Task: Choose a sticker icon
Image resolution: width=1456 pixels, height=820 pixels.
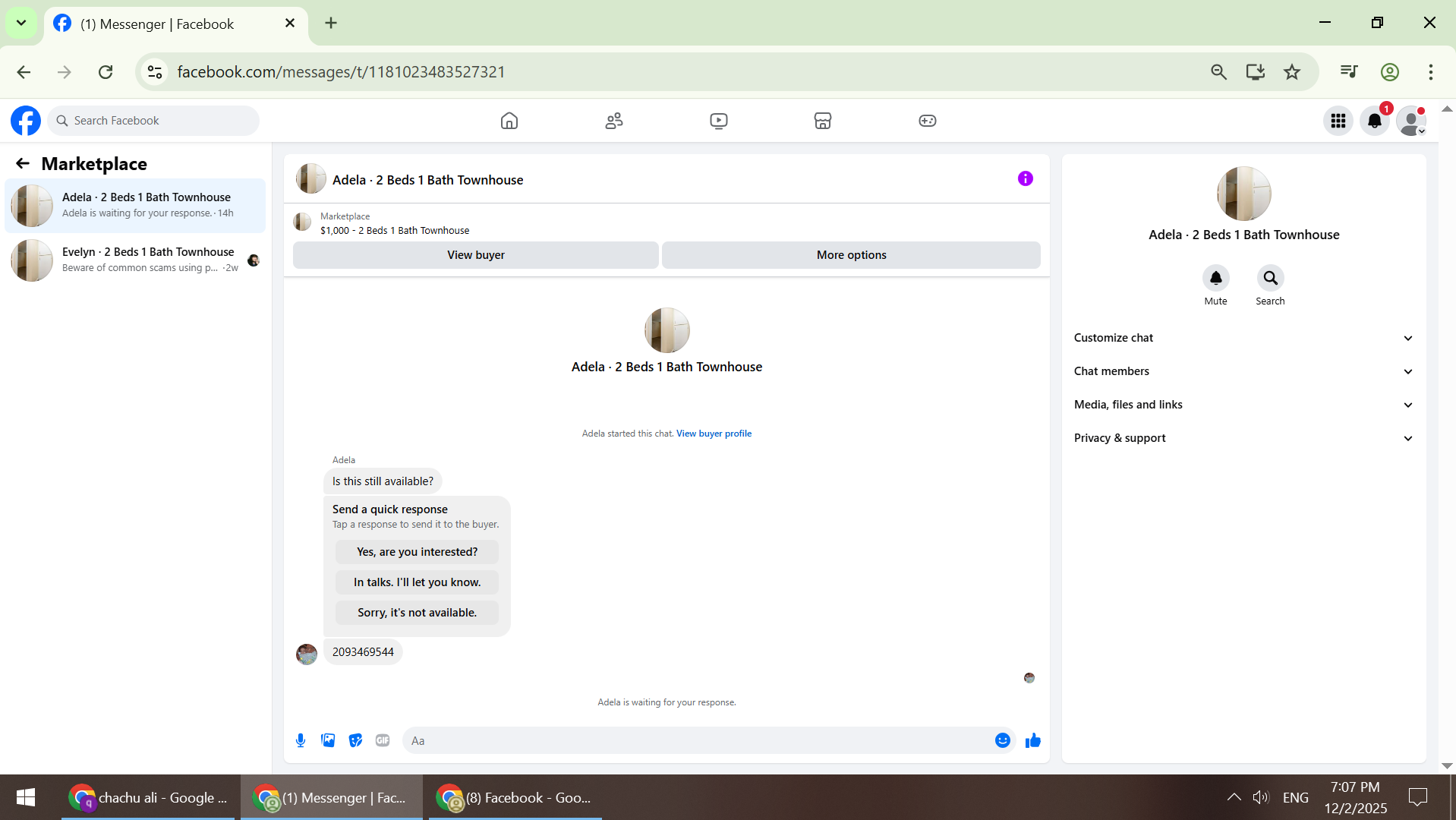Action: (355, 740)
